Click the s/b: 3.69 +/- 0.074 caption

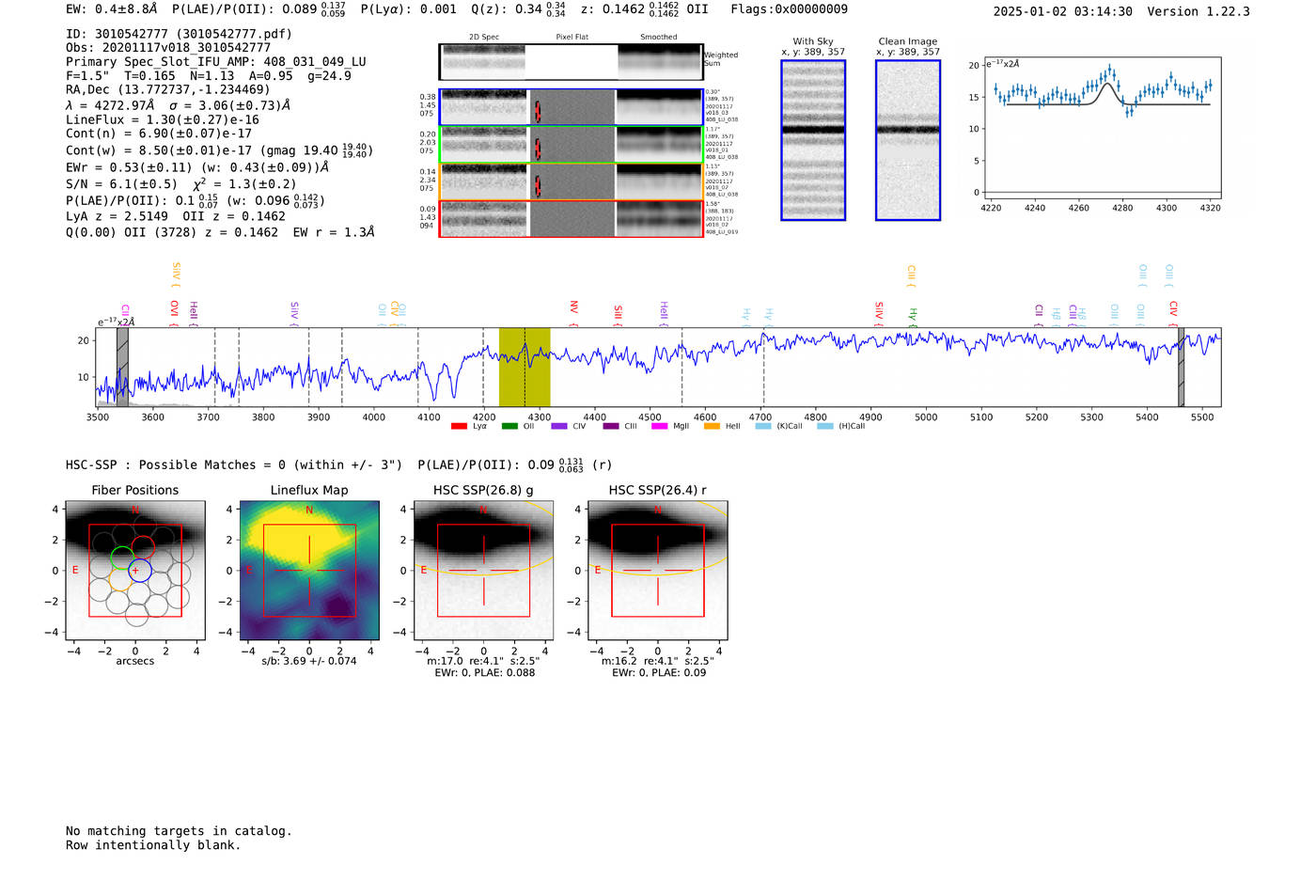tap(309, 661)
